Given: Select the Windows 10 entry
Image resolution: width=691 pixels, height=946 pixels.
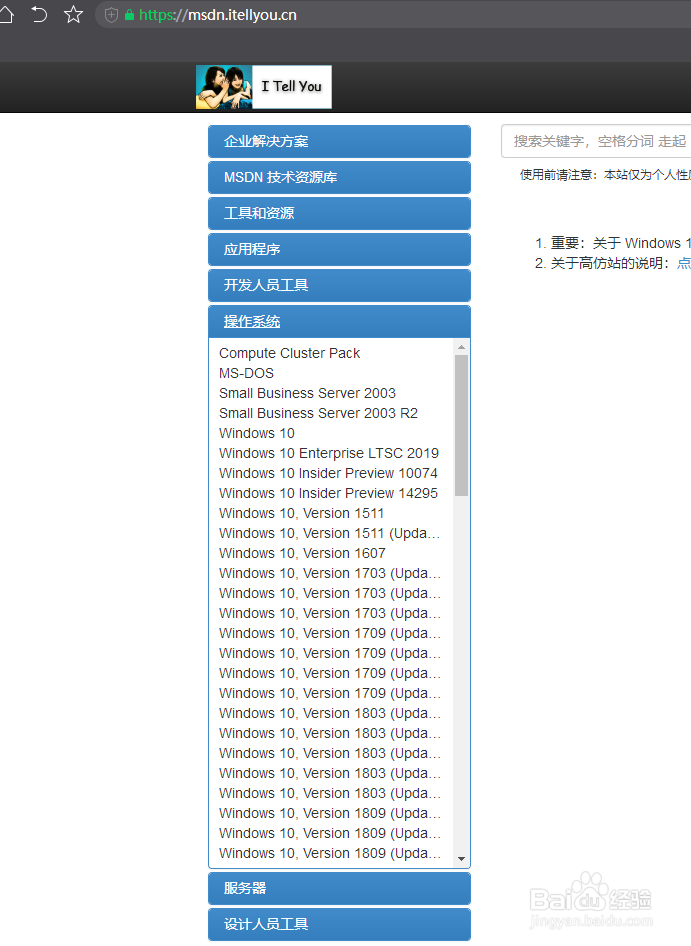Looking at the screenshot, I should point(256,433).
